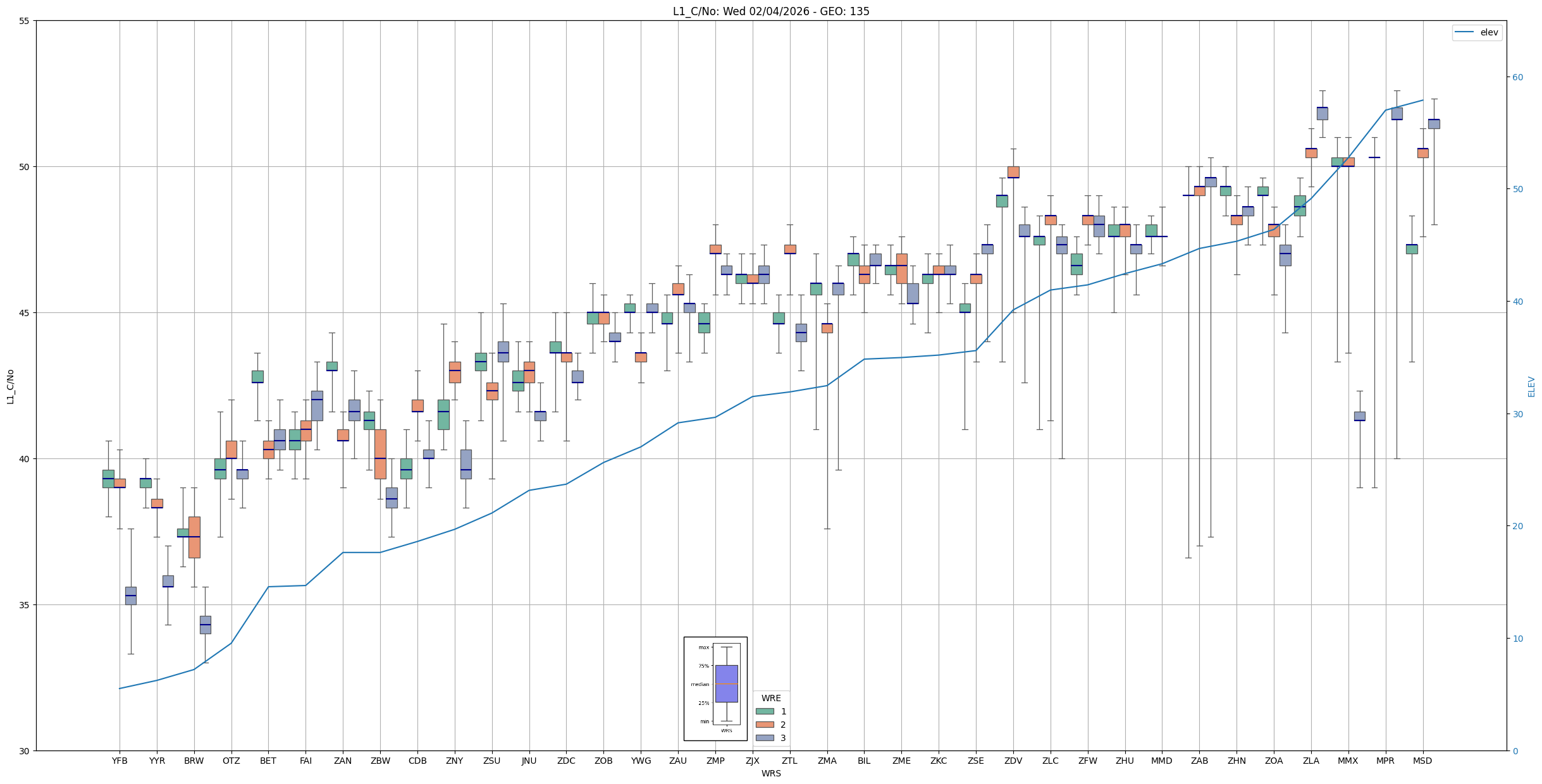Screen dimensions: 1542x784
Task: Click the ZDV station x-axis label
Action: click(x=1013, y=761)
